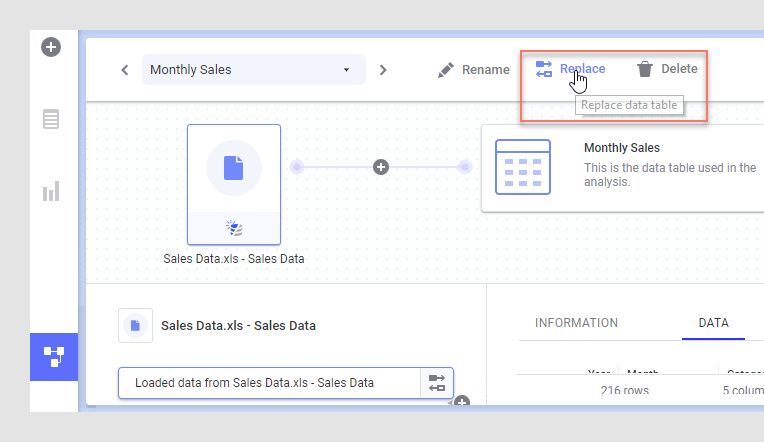The width and height of the screenshot is (764, 442).
Task: Click the small icon at bottom of source node
Action: (x=233, y=228)
